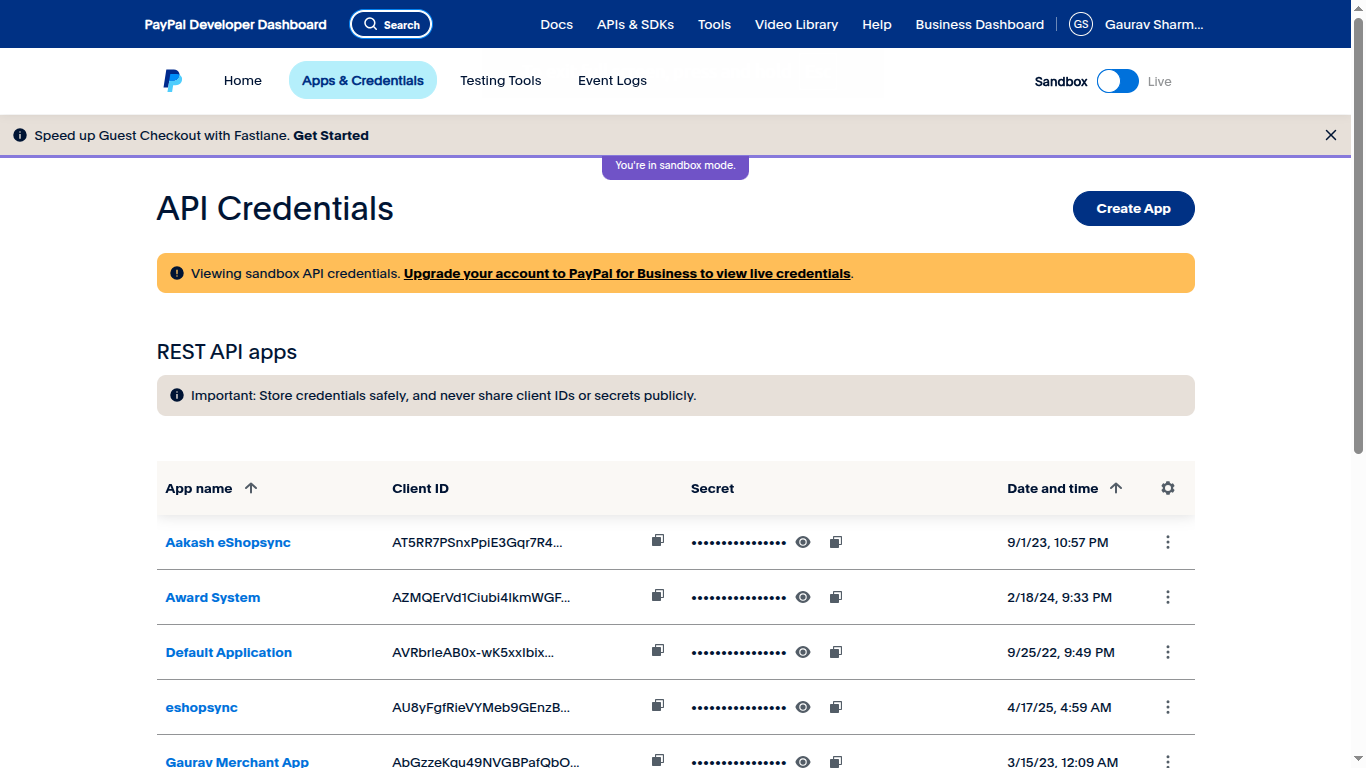Show the secret for eshopsync
1366x768 pixels.
(x=802, y=706)
